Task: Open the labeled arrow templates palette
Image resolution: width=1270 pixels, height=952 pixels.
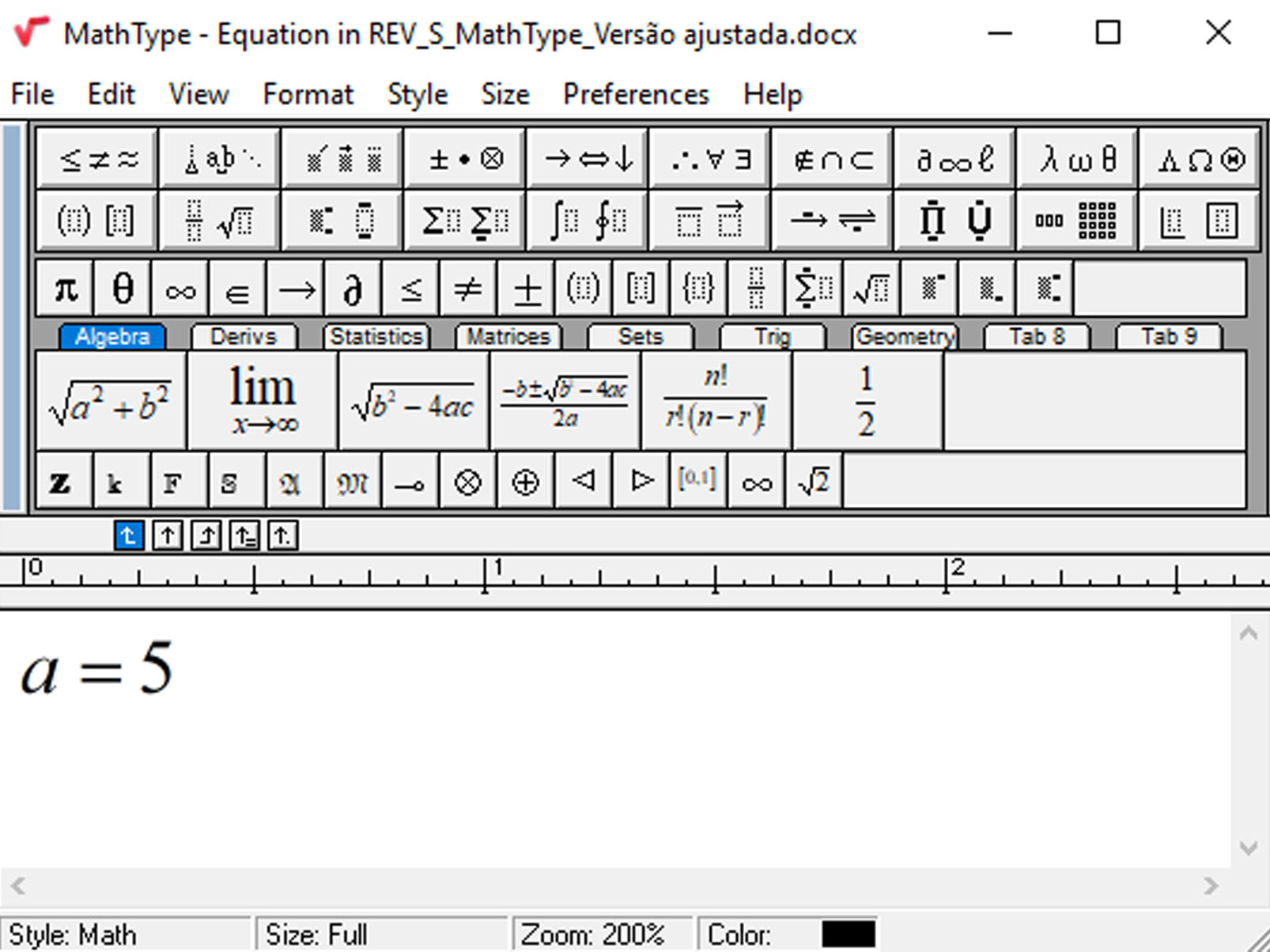Action: click(x=833, y=220)
